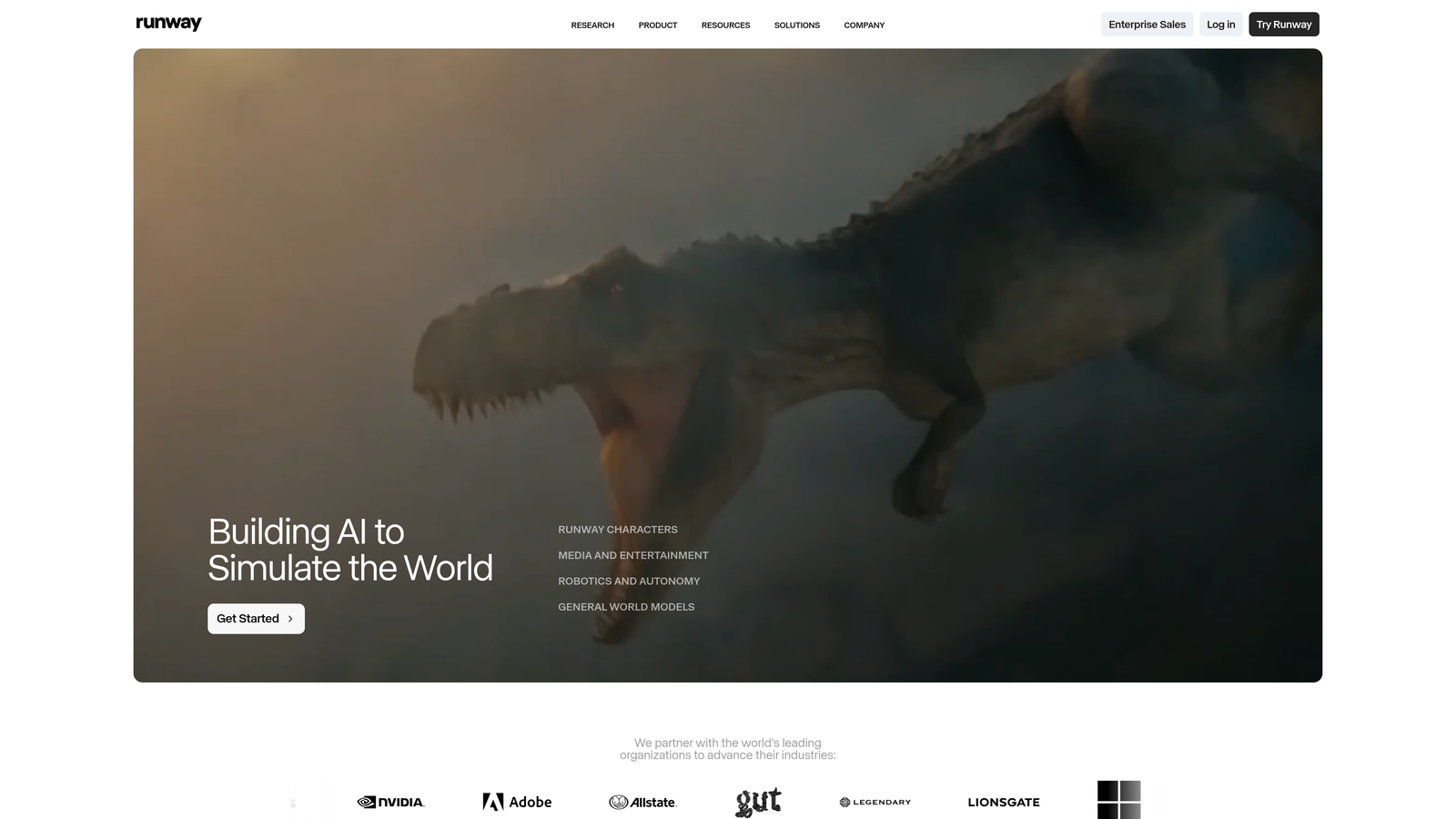This screenshot has width=1456, height=819.
Task: Open the Media and Entertainment link
Action: [632, 555]
